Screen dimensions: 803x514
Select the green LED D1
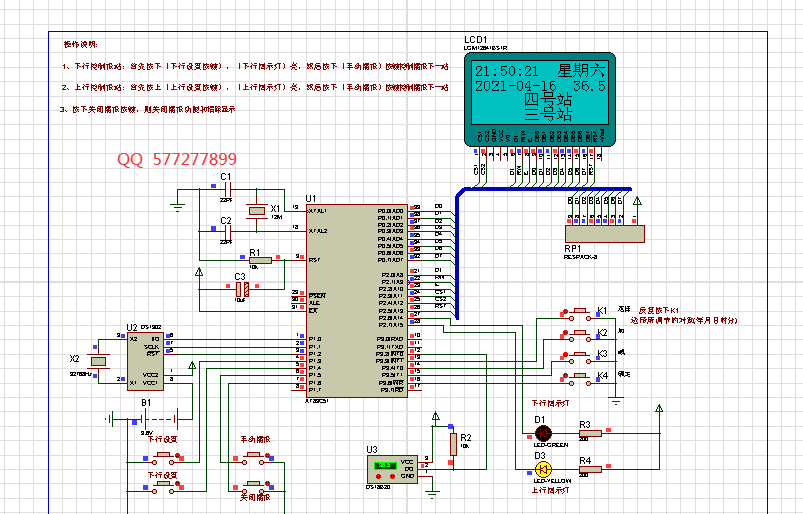pos(543,434)
